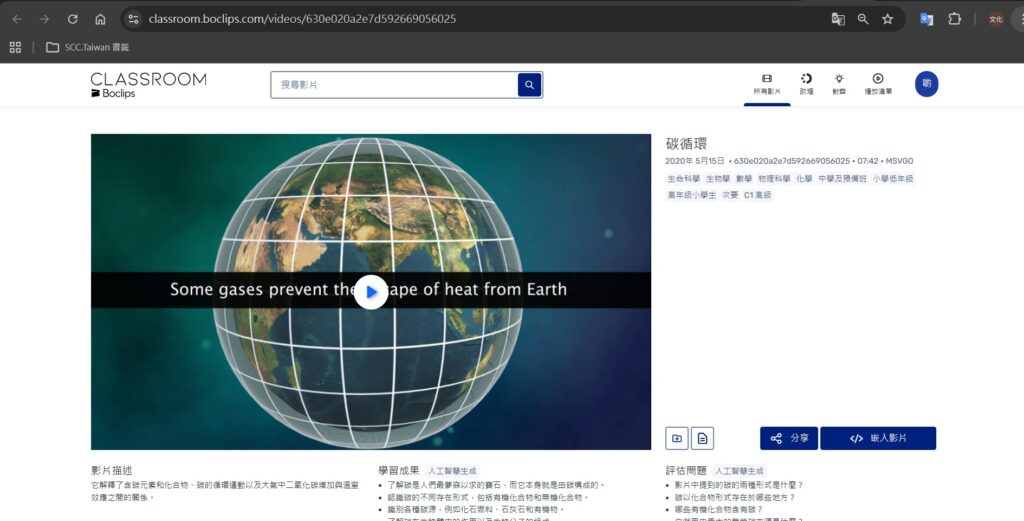Open the 所有影片 tab

pyautogui.click(x=767, y=84)
